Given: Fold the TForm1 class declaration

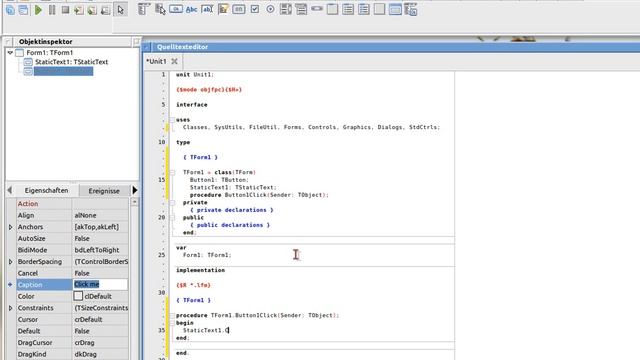Looking at the screenshot, I should (172, 173).
